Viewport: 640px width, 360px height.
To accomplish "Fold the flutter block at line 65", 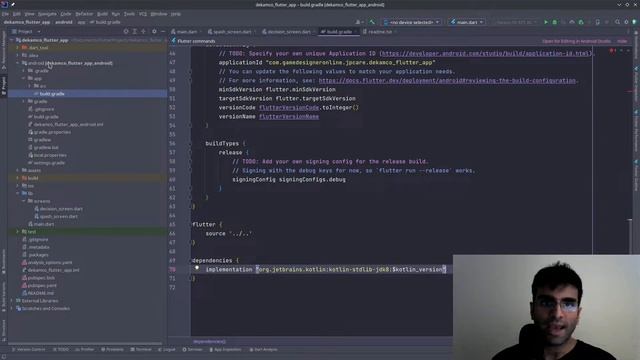I will [x=190, y=224].
